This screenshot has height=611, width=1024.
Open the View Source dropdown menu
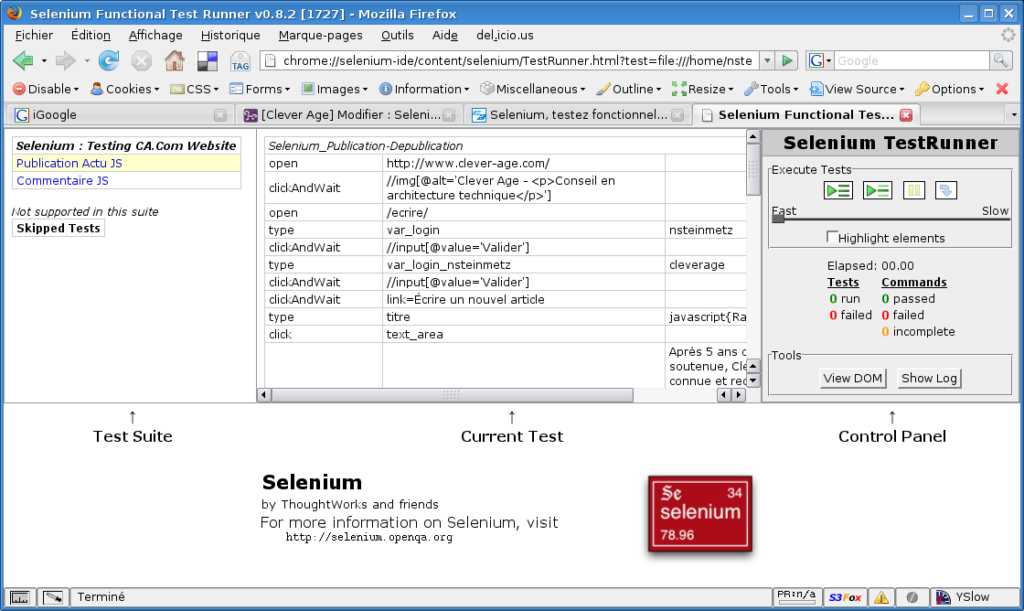(x=857, y=89)
